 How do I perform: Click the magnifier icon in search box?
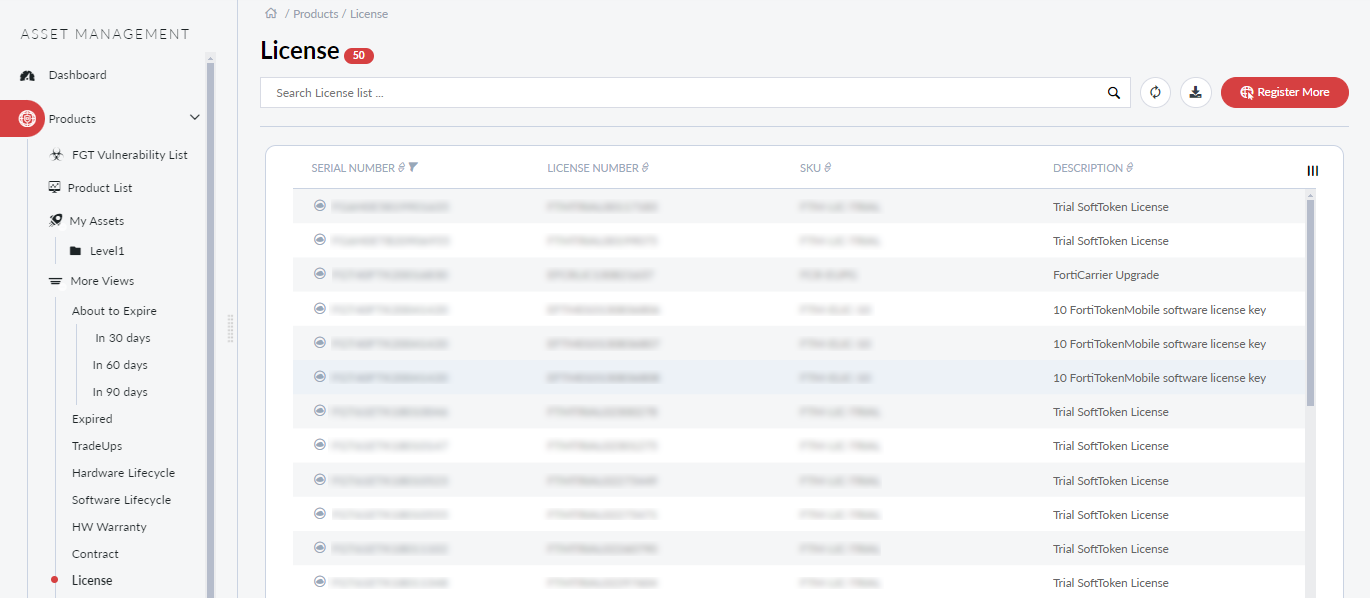[x=1114, y=93]
